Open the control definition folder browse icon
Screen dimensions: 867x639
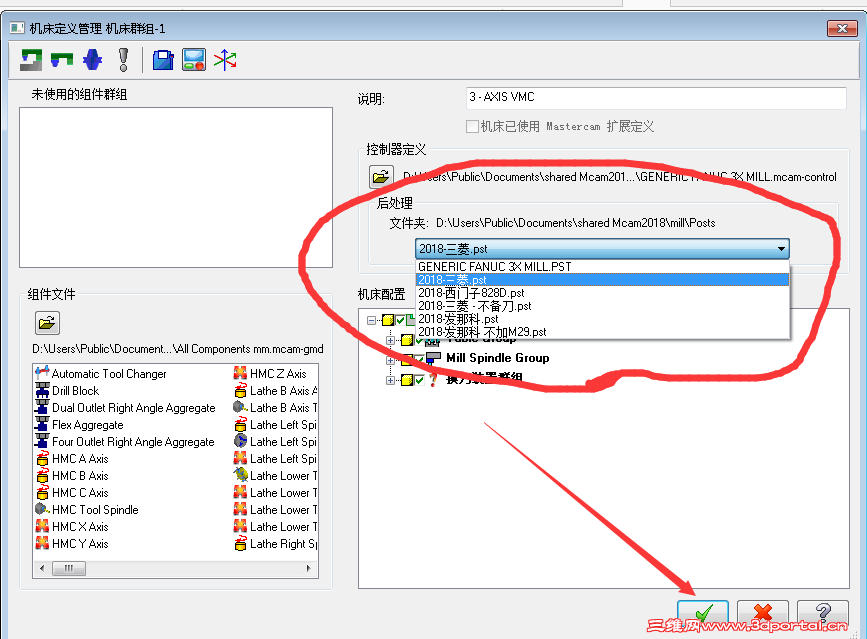[382, 177]
